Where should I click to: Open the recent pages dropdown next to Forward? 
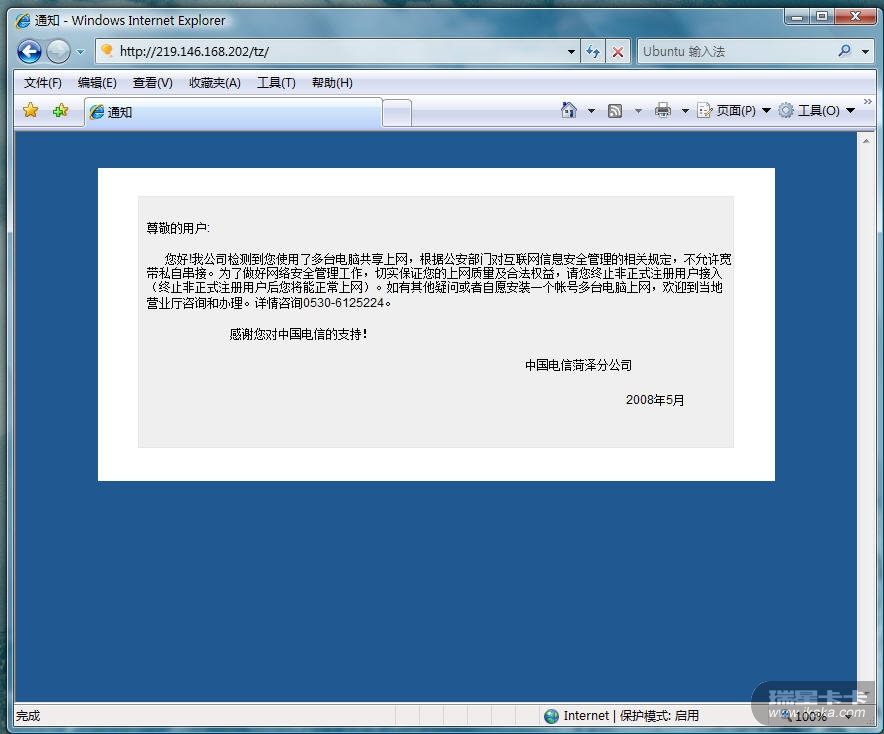pyautogui.click(x=81, y=52)
